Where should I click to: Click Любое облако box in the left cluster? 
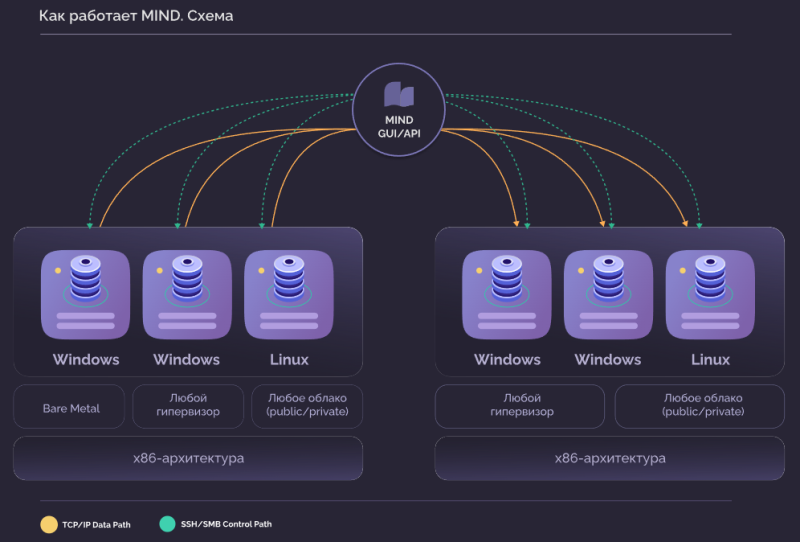(307, 406)
